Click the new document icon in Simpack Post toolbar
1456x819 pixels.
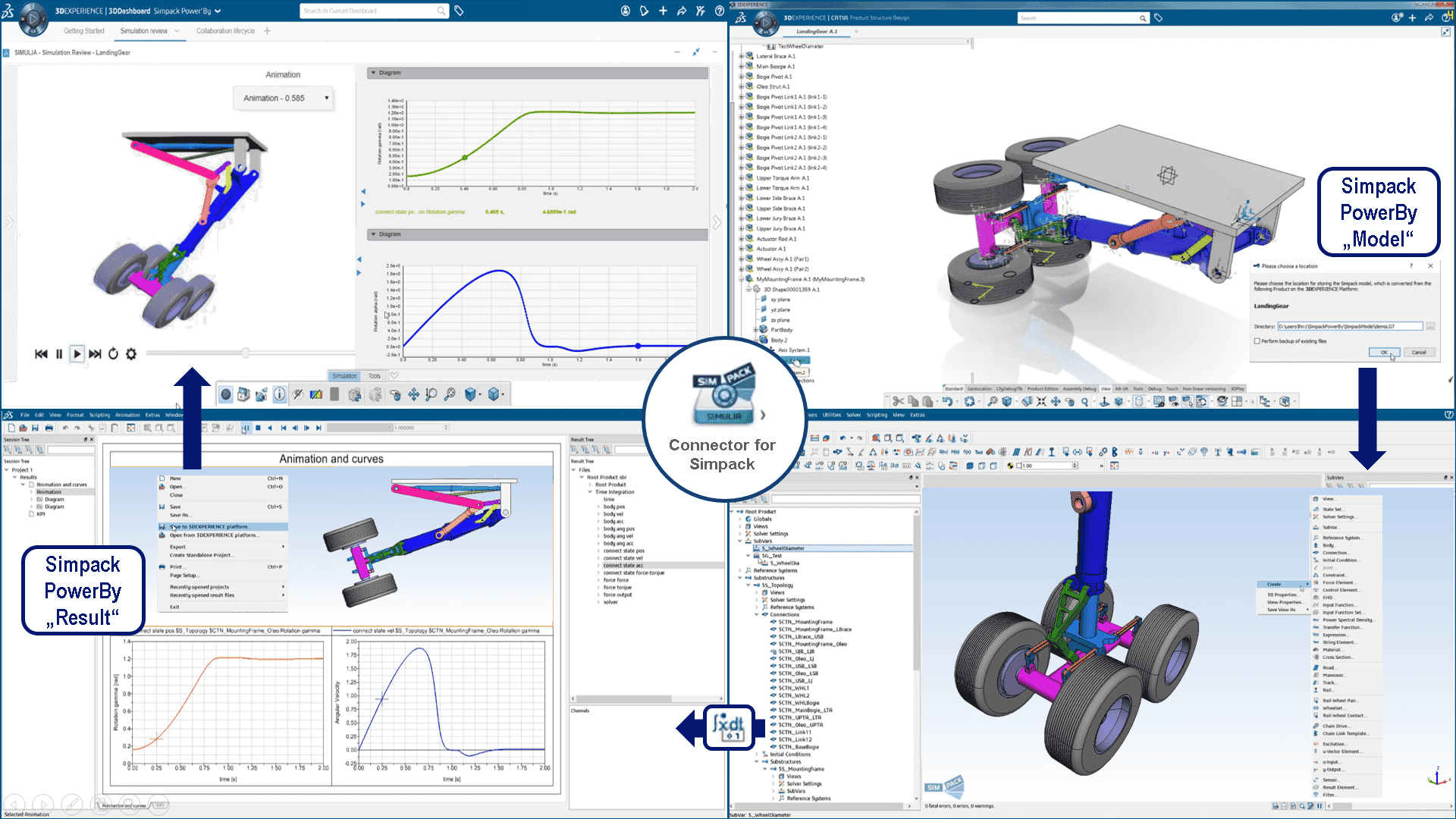point(12,428)
